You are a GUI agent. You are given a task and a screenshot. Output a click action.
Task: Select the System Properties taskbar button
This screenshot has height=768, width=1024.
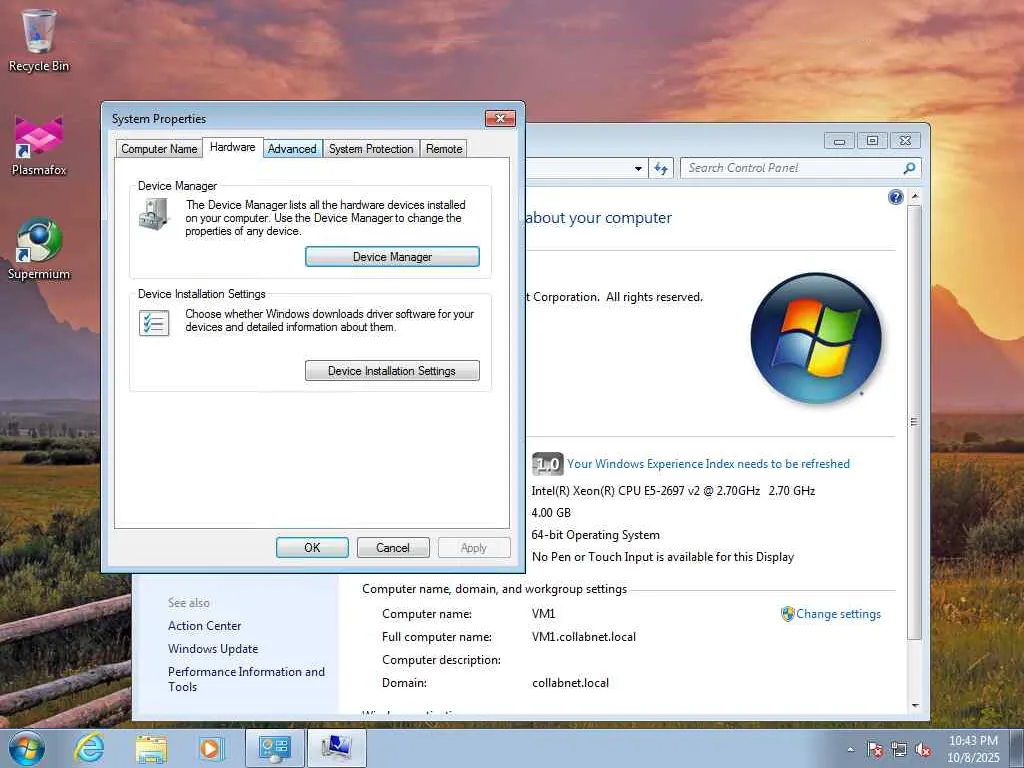coord(336,748)
